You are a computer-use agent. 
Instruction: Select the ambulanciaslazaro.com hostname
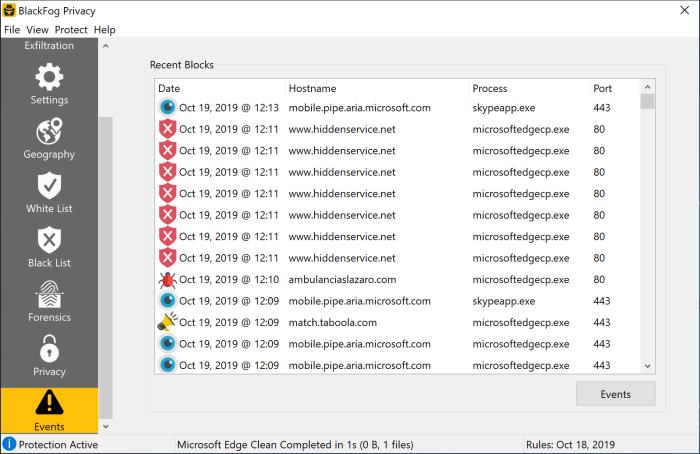click(342, 279)
